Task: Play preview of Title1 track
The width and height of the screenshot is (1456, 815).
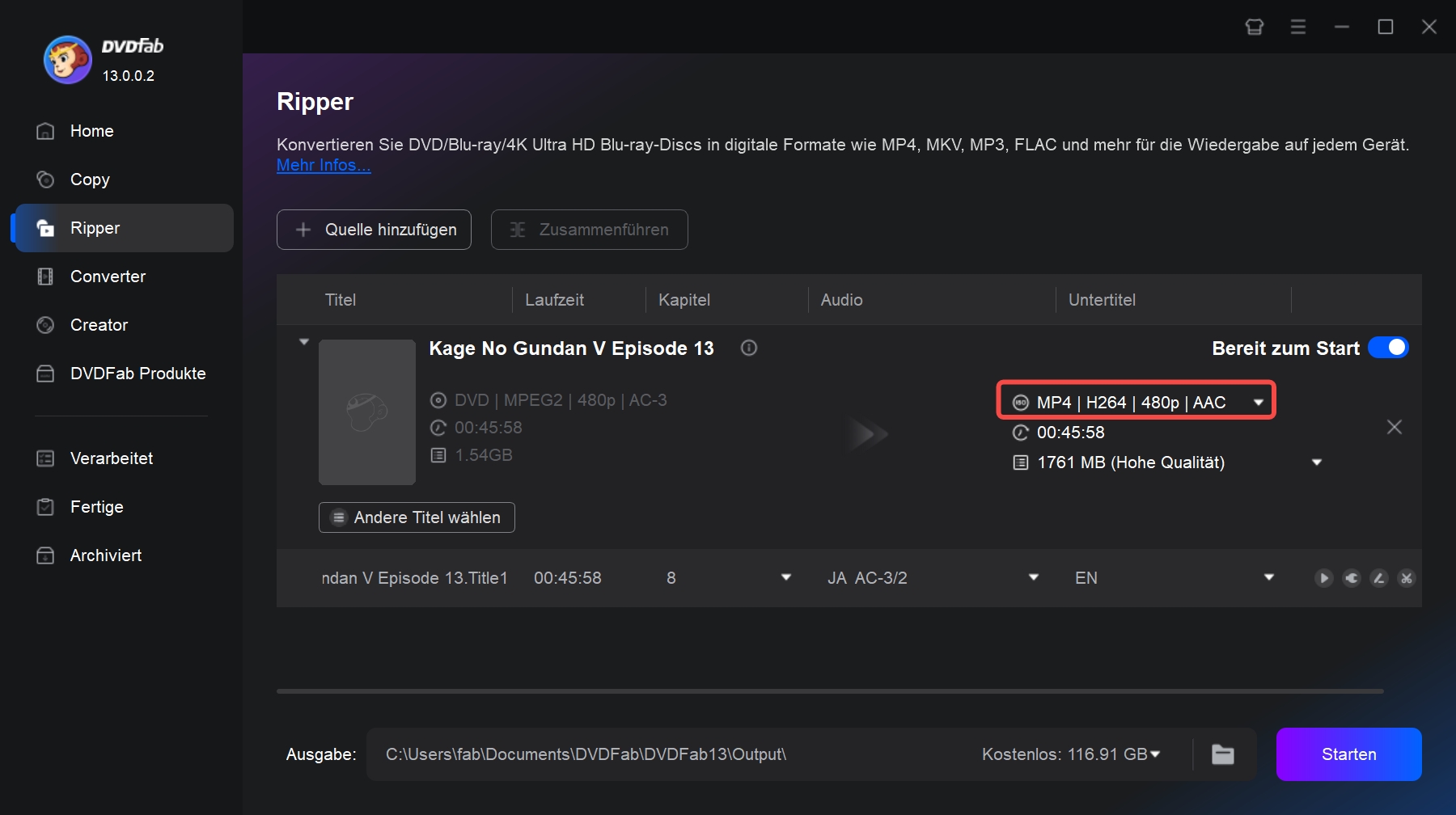Action: click(x=1324, y=578)
